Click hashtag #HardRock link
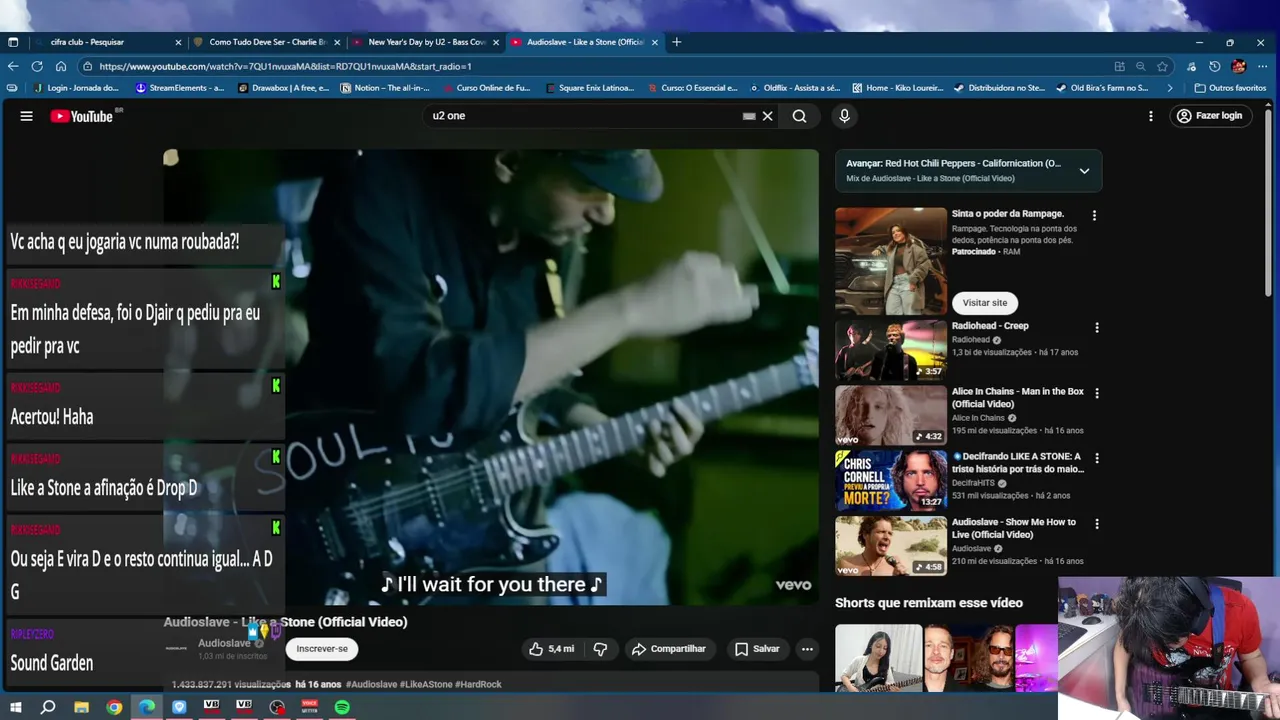Screen dimensions: 1280x720 [478, 684]
